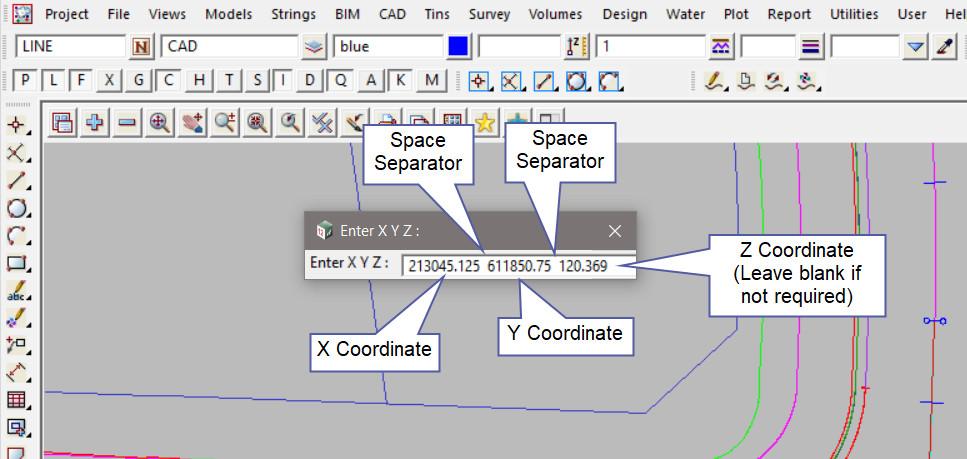The height and width of the screenshot is (459, 967).
Task: Click the yellow star favorites icon
Action: [x=485, y=122]
